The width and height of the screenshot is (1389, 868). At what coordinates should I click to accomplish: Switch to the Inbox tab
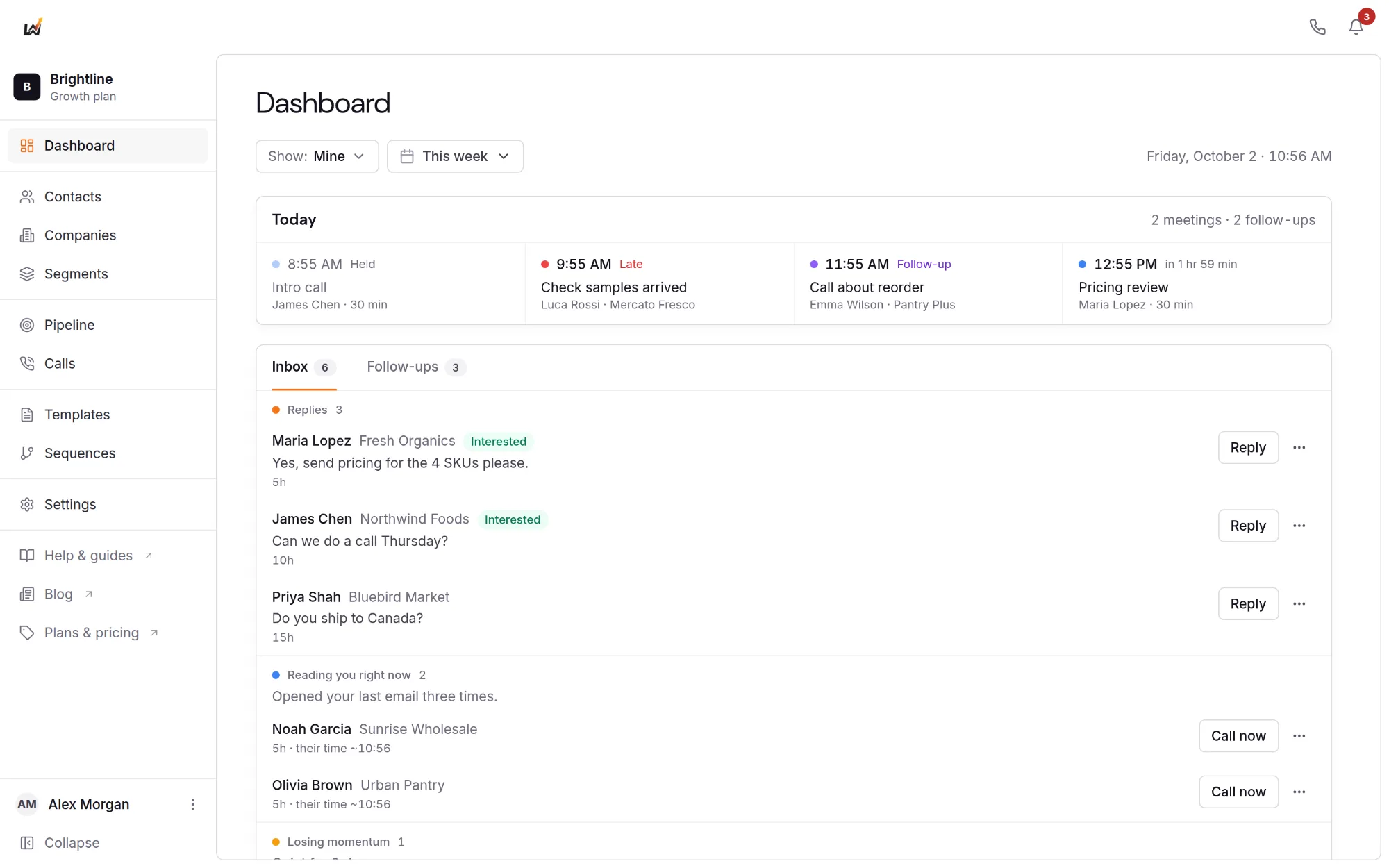click(304, 367)
